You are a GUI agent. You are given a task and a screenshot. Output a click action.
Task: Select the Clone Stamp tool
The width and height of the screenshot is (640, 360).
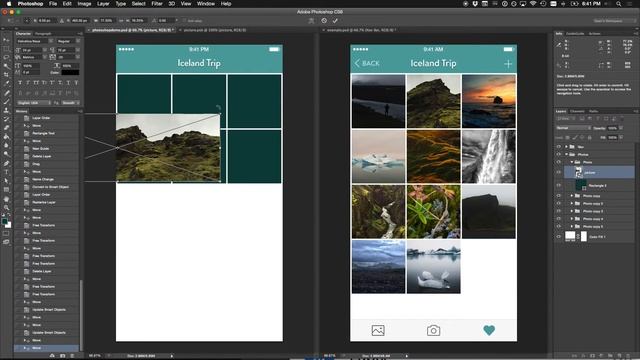click(x=6, y=110)
